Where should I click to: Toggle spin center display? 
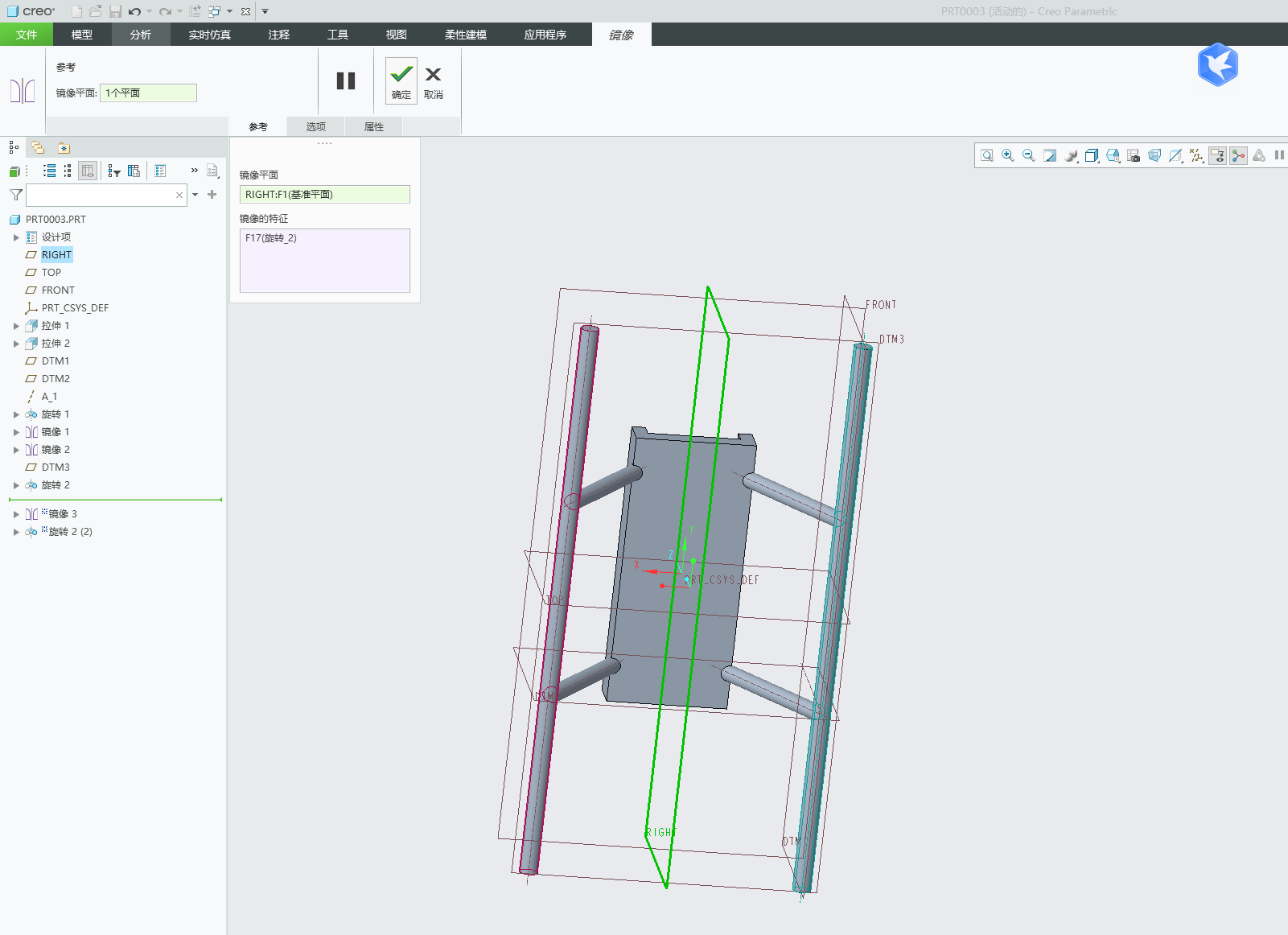[1238, 155]
